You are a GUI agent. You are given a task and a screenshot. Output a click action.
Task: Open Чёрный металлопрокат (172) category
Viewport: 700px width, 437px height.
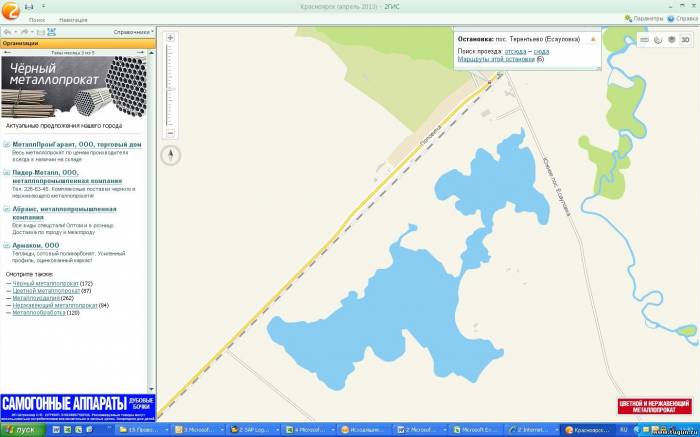click(46, 283)
